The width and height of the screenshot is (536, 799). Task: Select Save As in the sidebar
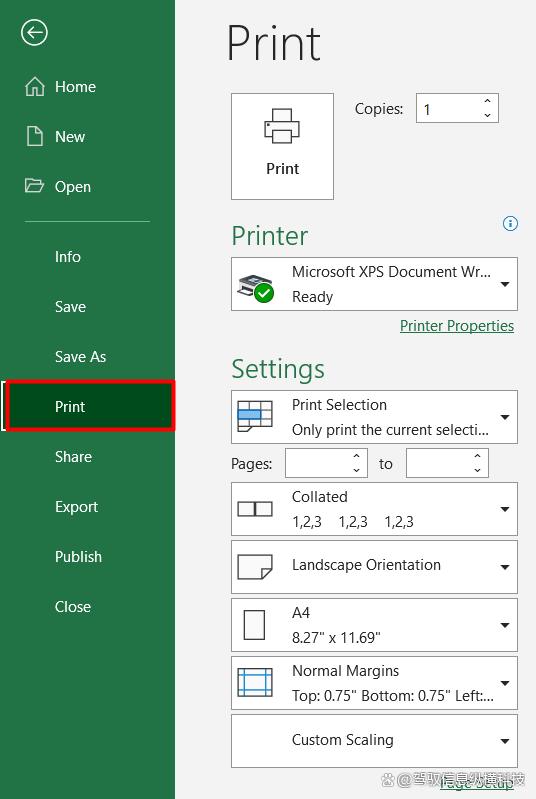pyautogui.click(x=81, y=357)
